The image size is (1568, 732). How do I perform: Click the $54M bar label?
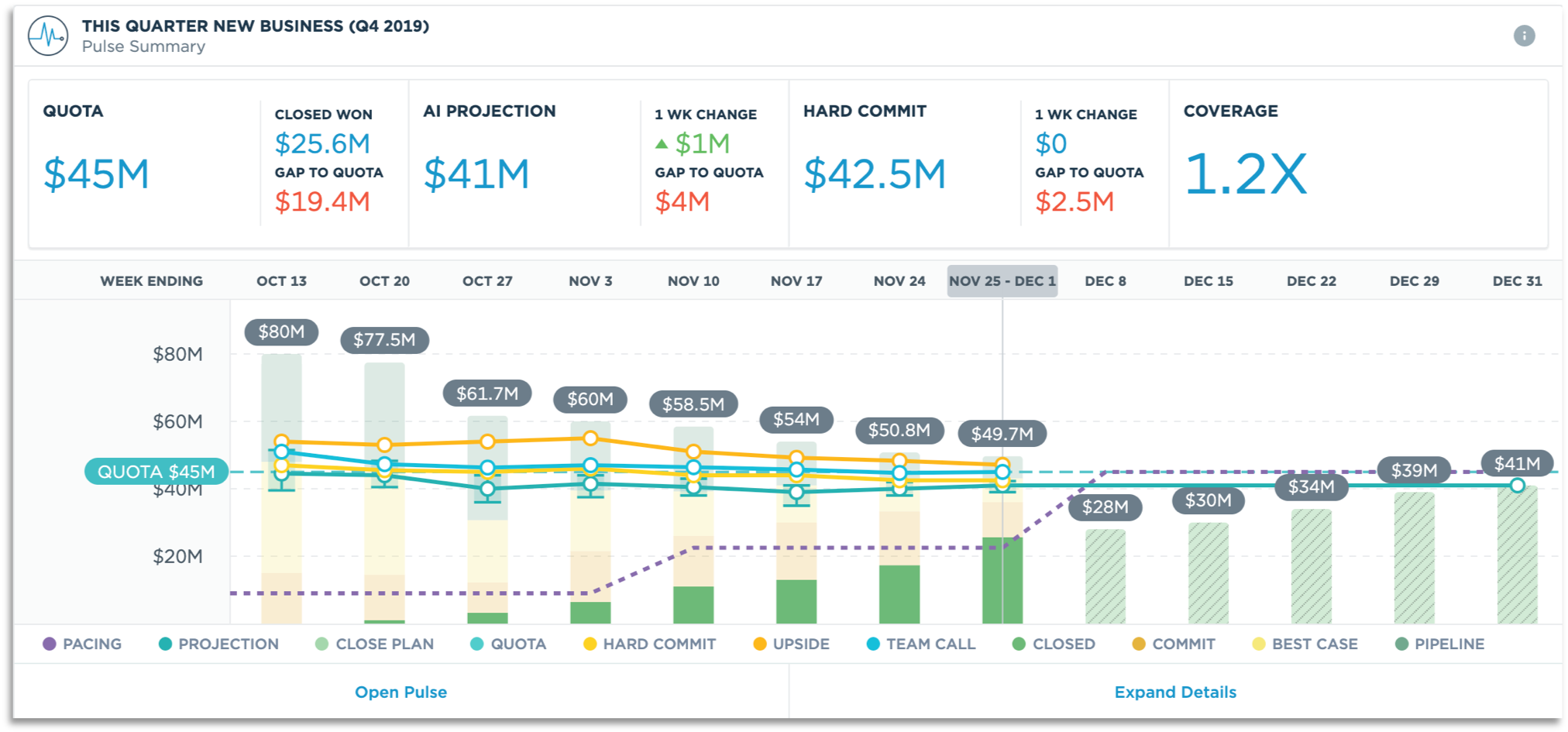coord(796,419)
